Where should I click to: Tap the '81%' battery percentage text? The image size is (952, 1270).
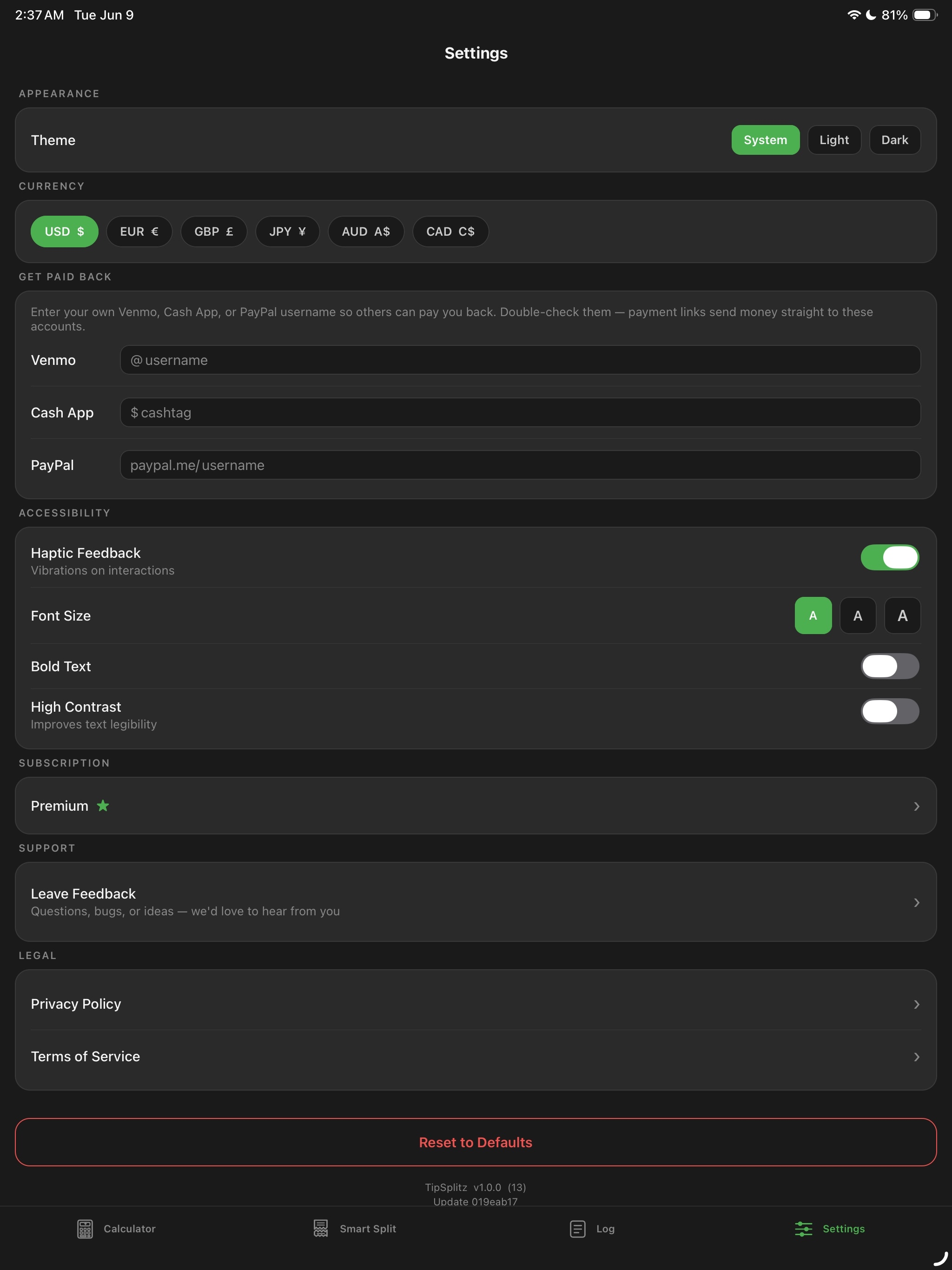[x=894, y=15]
